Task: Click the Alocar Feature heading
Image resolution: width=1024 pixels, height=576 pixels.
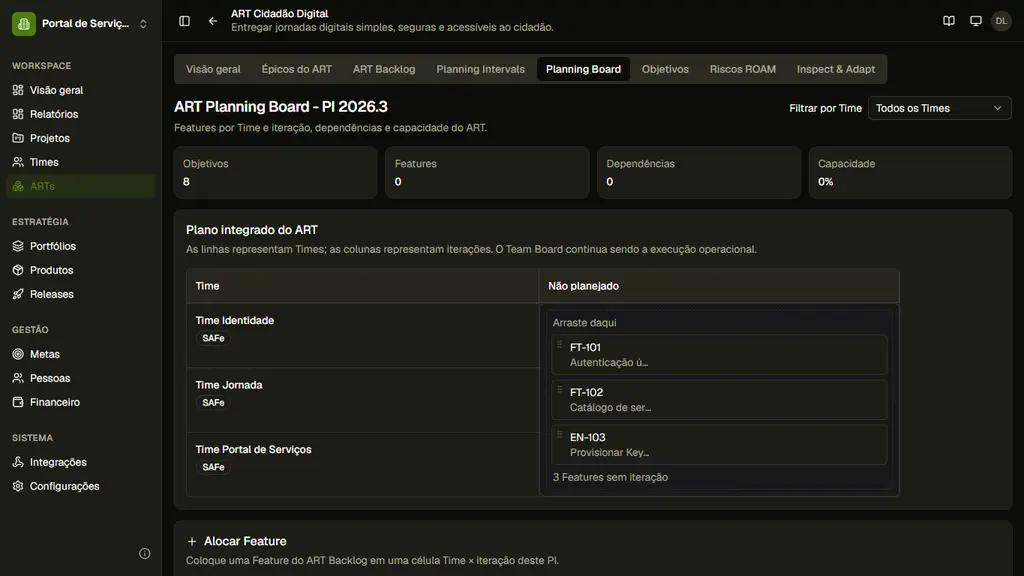Action: [x=245, y=541]
